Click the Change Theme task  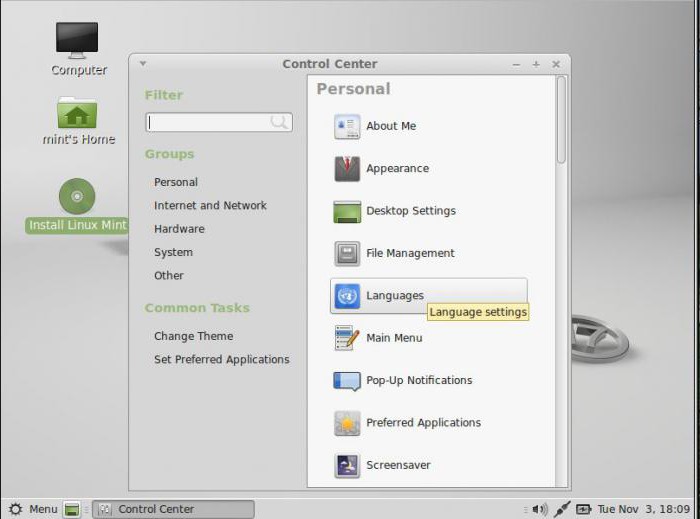click(194, 336)
